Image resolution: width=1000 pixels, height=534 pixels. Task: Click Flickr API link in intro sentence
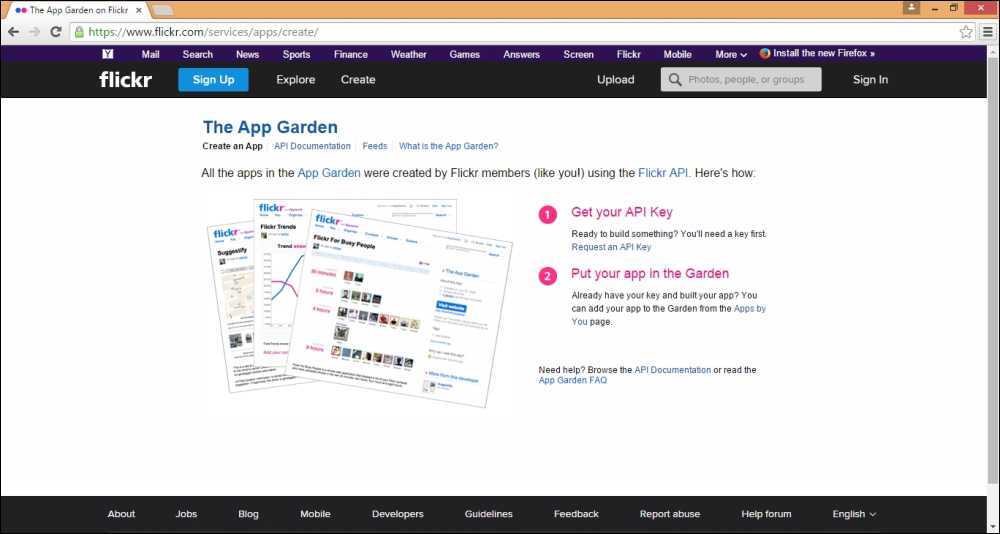[663, 173]
